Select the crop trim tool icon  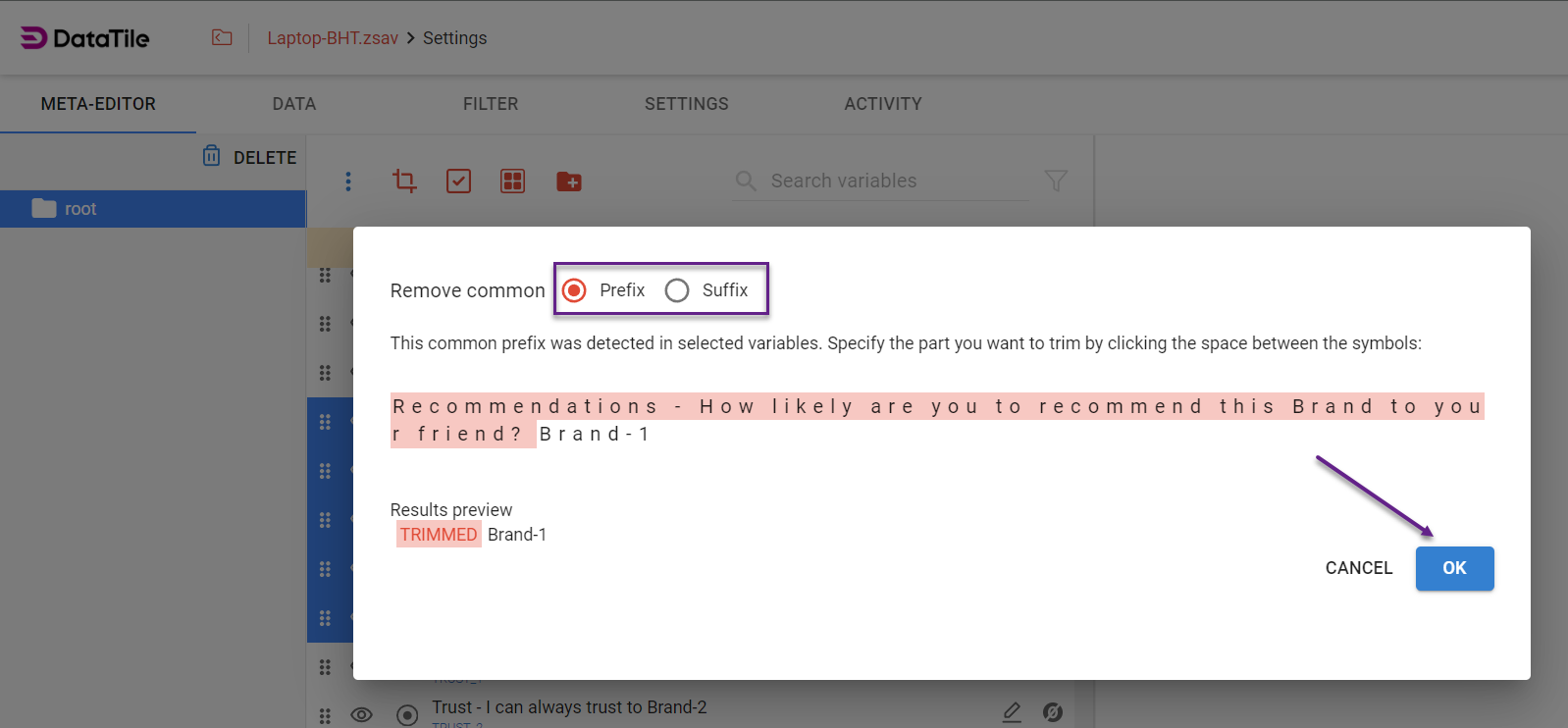404,181
